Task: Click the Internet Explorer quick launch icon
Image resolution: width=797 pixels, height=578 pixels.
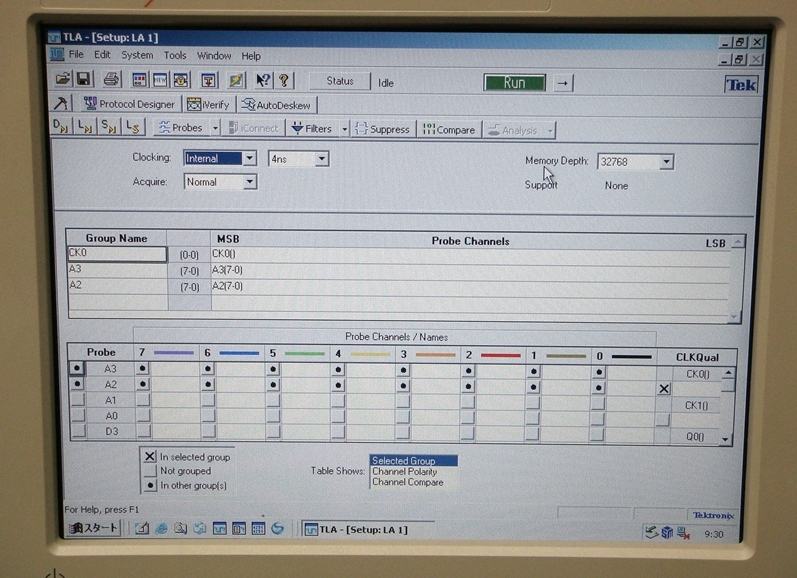Action: (162, 529)
